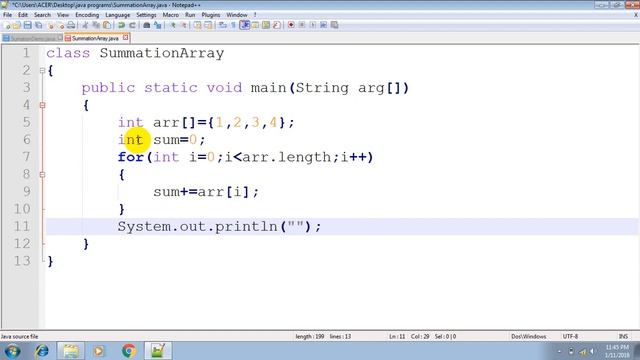Undo with the green Undo arrow
Viewport: 640px width, 360px height.
(x=121, y=25)
